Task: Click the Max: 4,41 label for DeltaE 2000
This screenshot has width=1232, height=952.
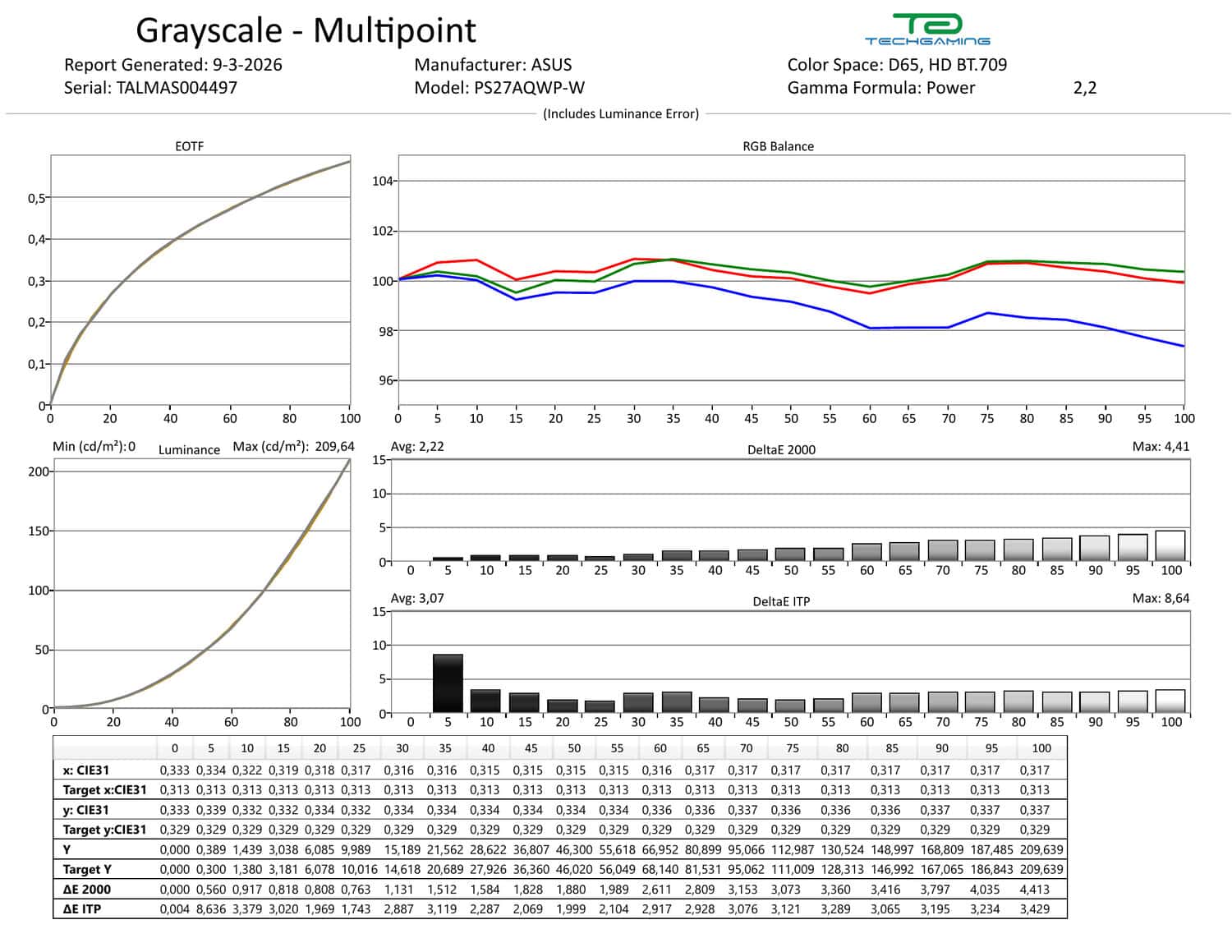Action: point(1160,446)
